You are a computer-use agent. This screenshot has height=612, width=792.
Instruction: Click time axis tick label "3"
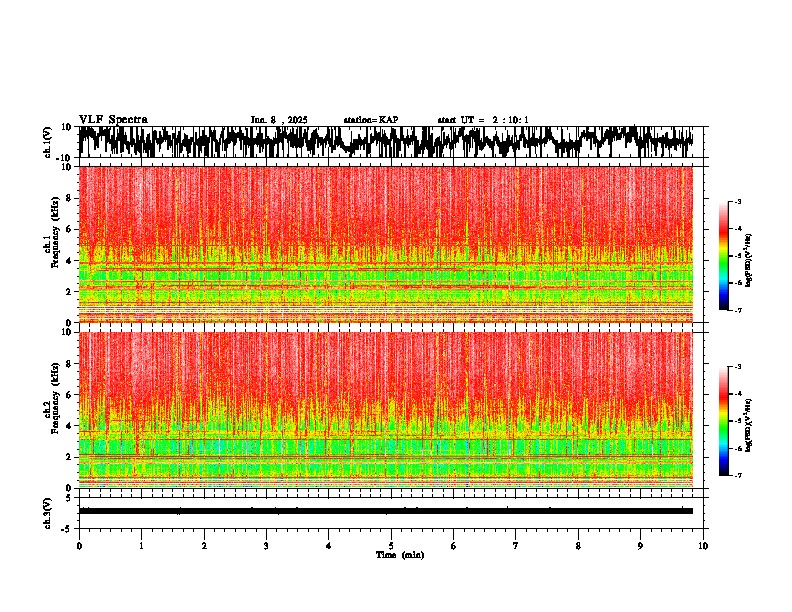click(x=266, y=546)
